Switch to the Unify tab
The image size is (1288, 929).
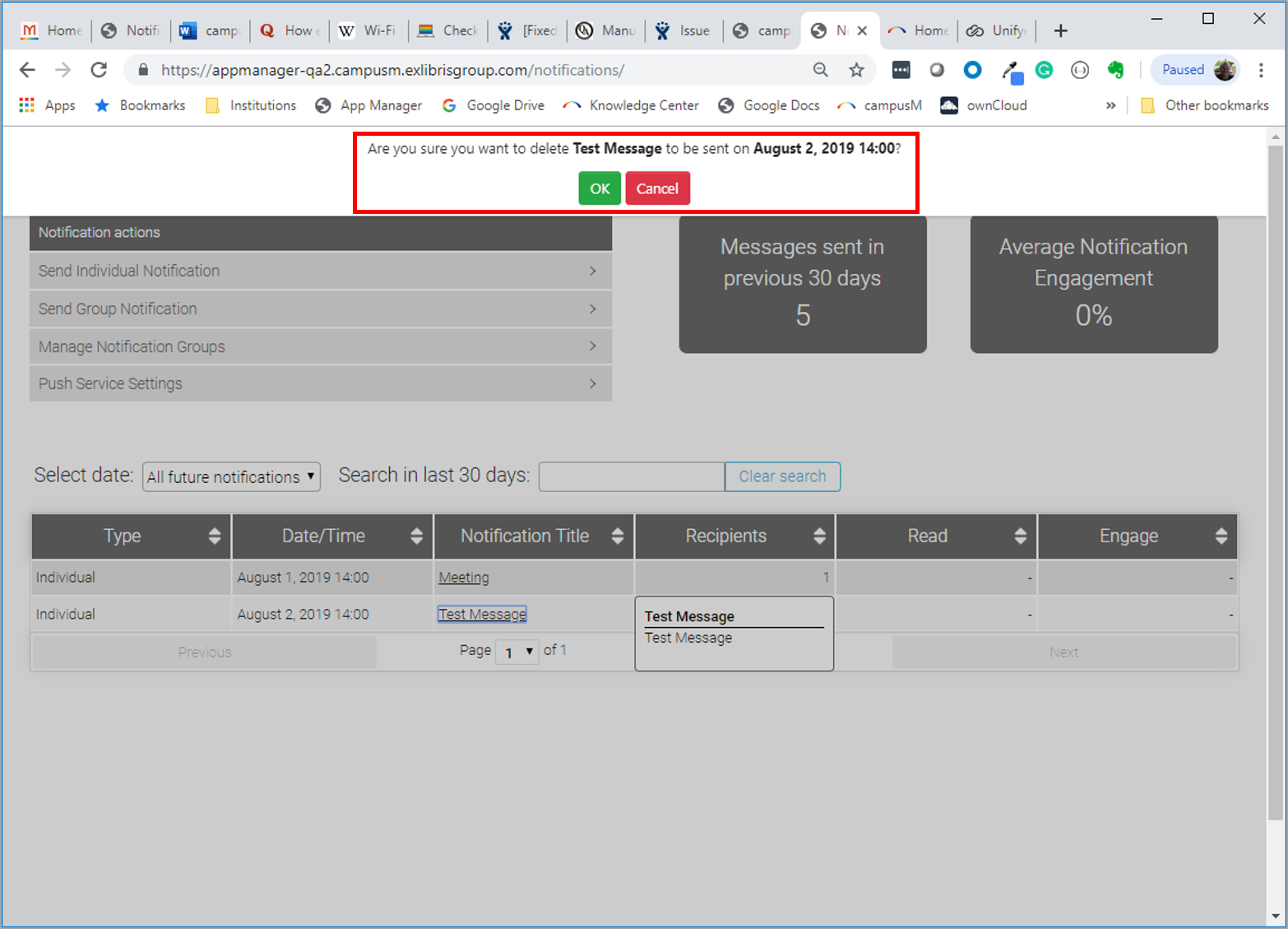click(x=997, y=30)
